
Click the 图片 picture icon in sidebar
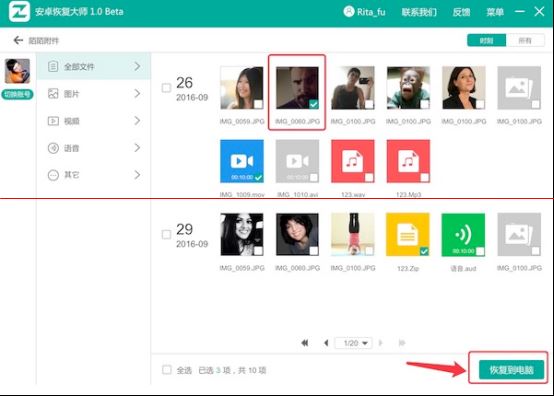pyautogui.click(x=53, y=94)
